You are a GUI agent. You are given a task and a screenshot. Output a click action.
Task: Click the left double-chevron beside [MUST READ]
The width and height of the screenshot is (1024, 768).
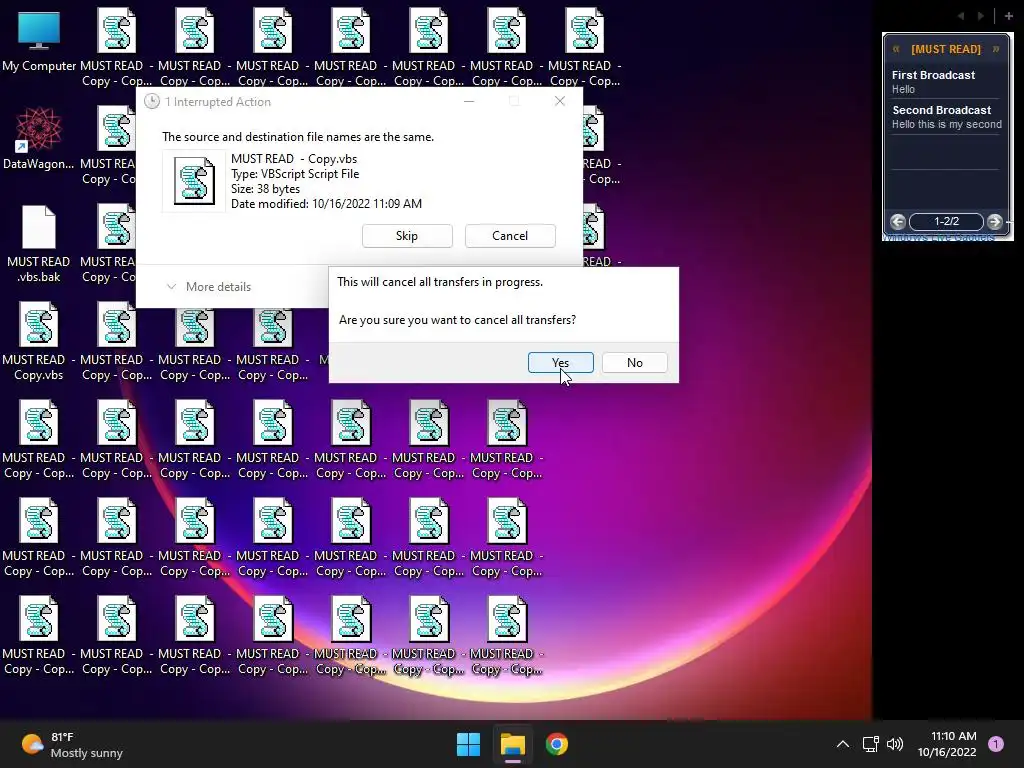(896, 49)
